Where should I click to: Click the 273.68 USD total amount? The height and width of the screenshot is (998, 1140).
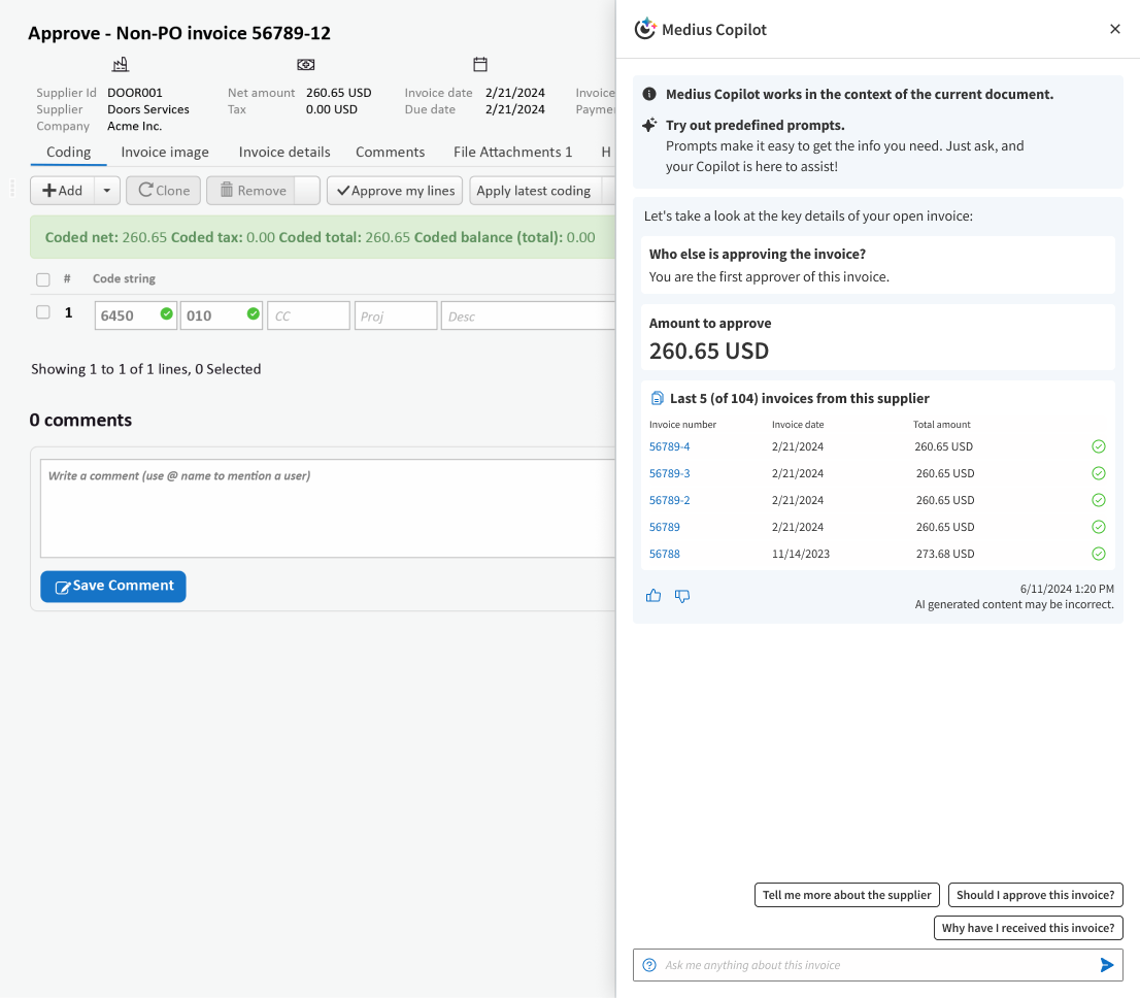(945, 554)
